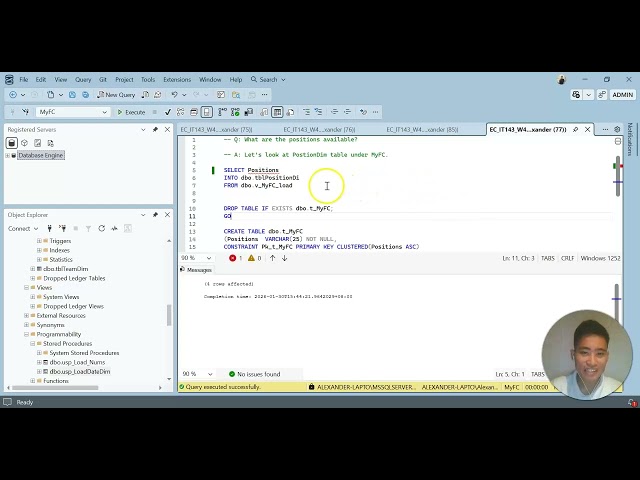
Task: Open the Query menu
Action: click(83, 80)
